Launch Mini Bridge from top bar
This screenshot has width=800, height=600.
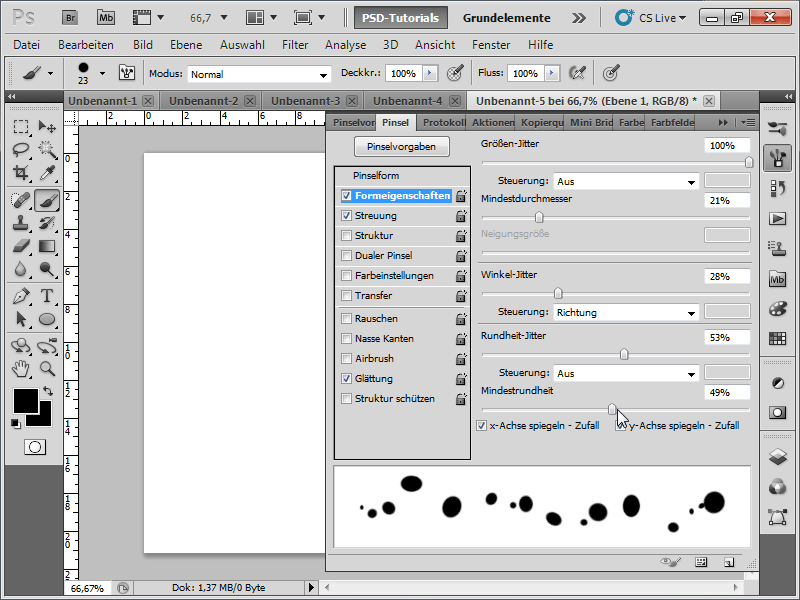[106, 18]
